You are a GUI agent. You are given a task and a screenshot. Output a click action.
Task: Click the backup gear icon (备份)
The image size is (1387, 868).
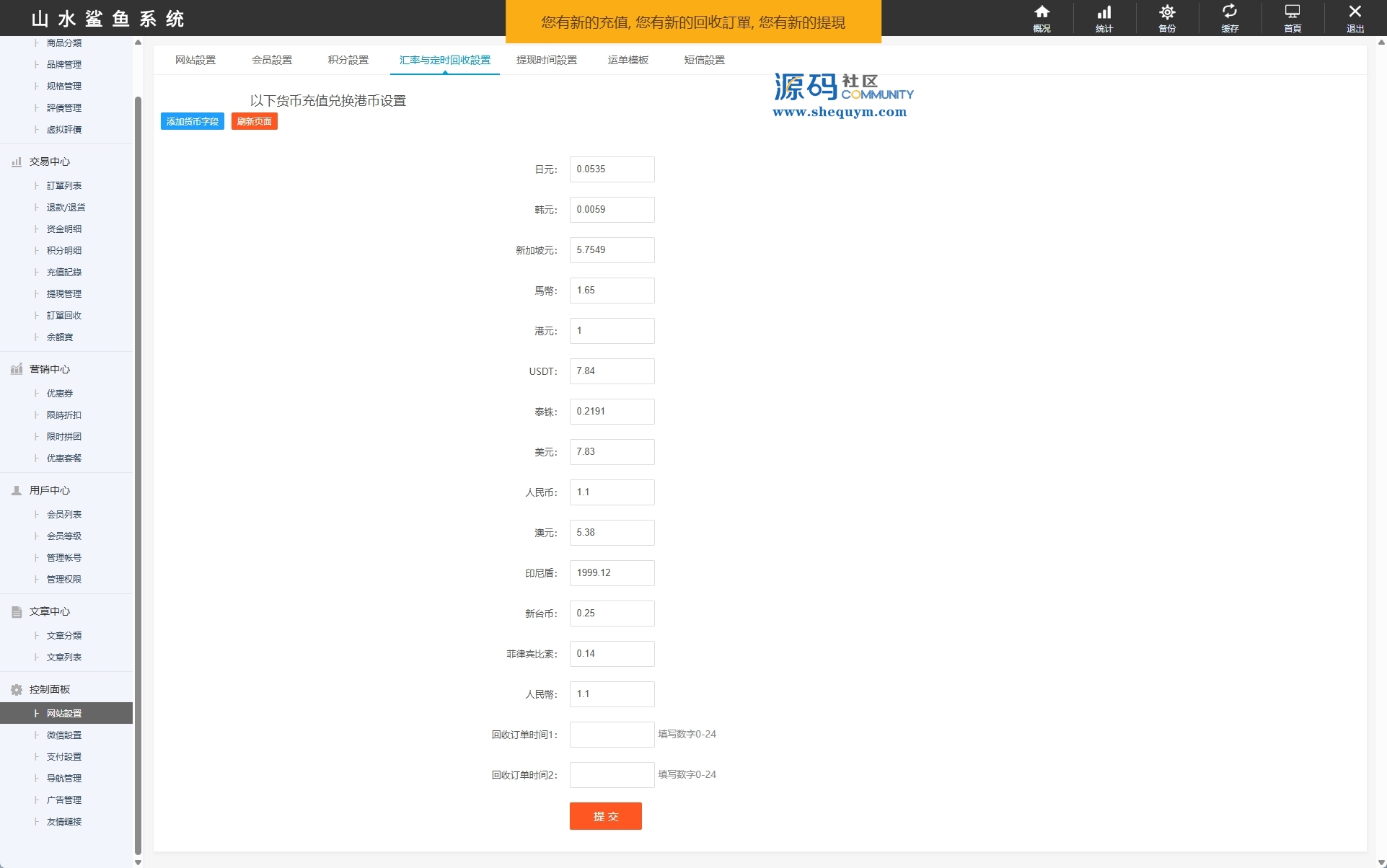point(1167,13)
